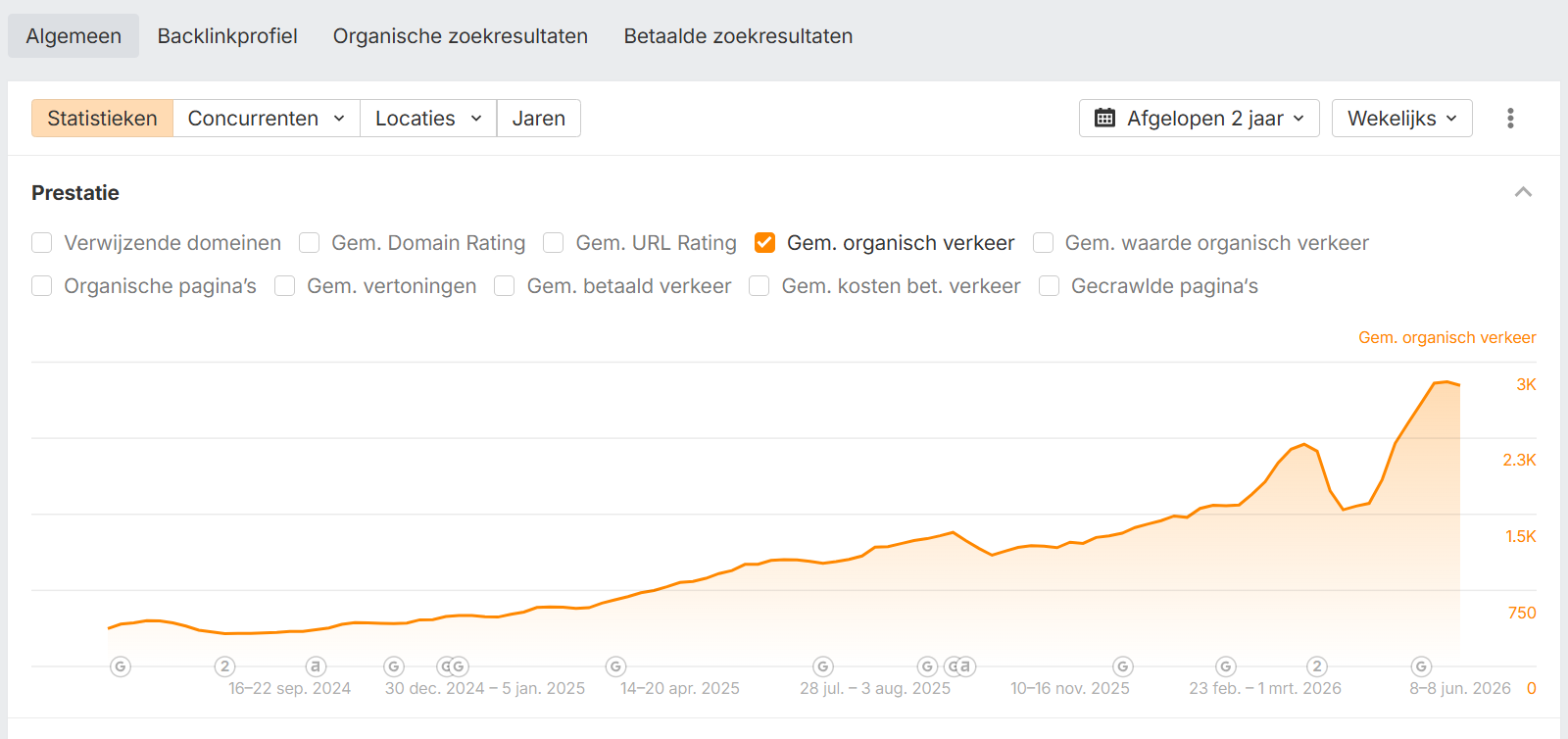Click the Google marker above 8–8 jun. 2026

coord(1421,666)
